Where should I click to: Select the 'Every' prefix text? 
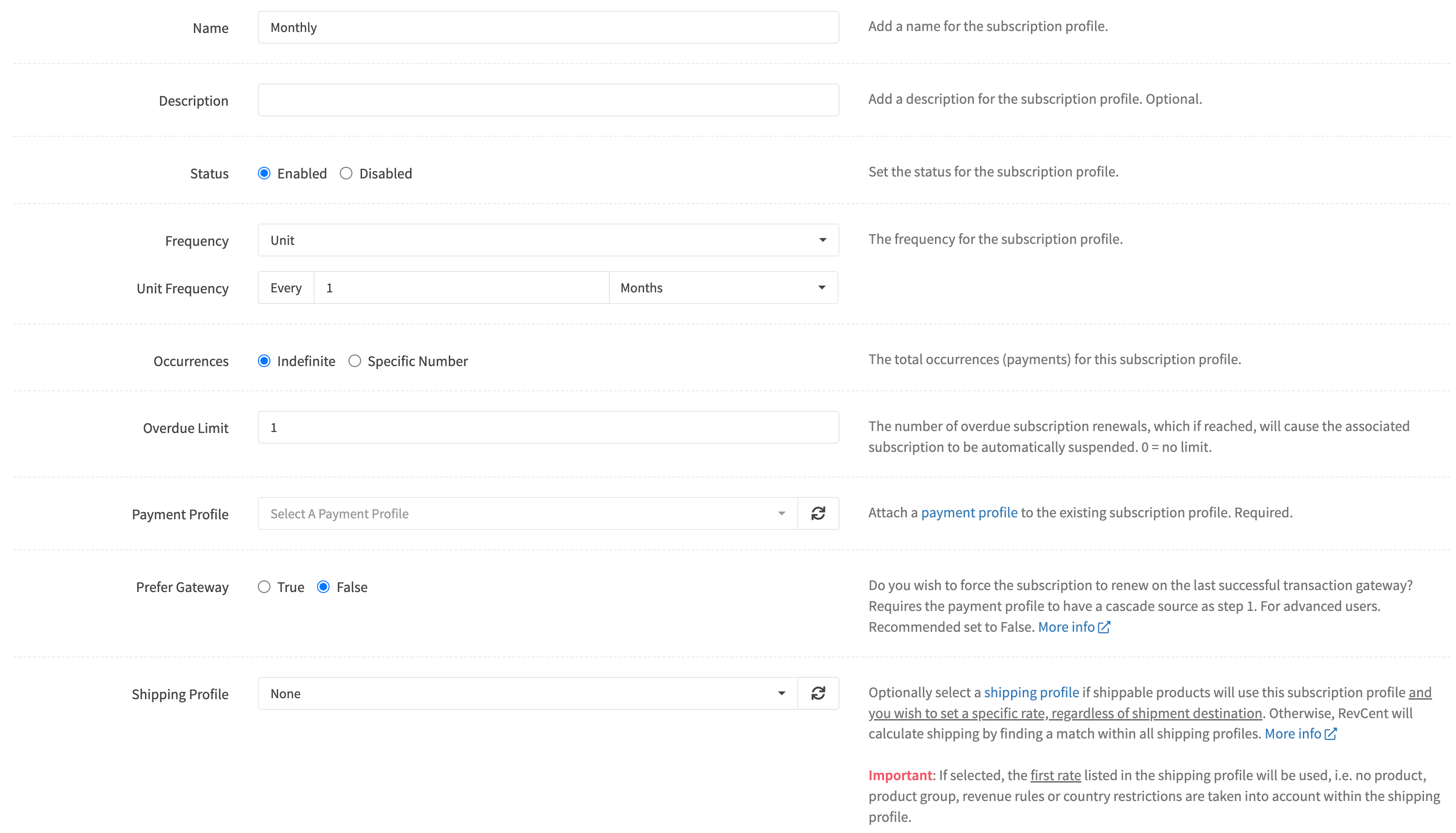(x=286, y=288)
